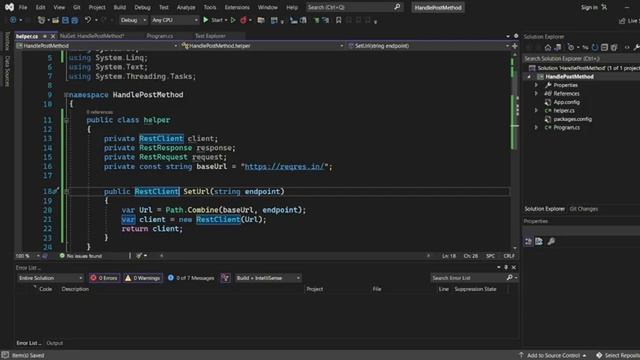Open the Build menu
Viewport: 640px width, 360px height.
tap(120, 7)
